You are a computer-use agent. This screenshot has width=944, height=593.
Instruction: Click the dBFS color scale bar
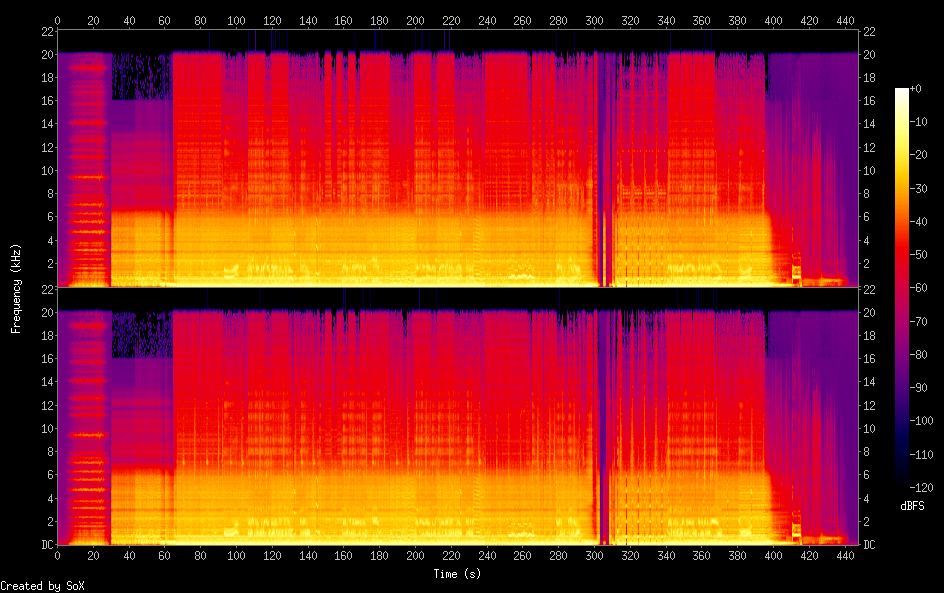(902, 288)
